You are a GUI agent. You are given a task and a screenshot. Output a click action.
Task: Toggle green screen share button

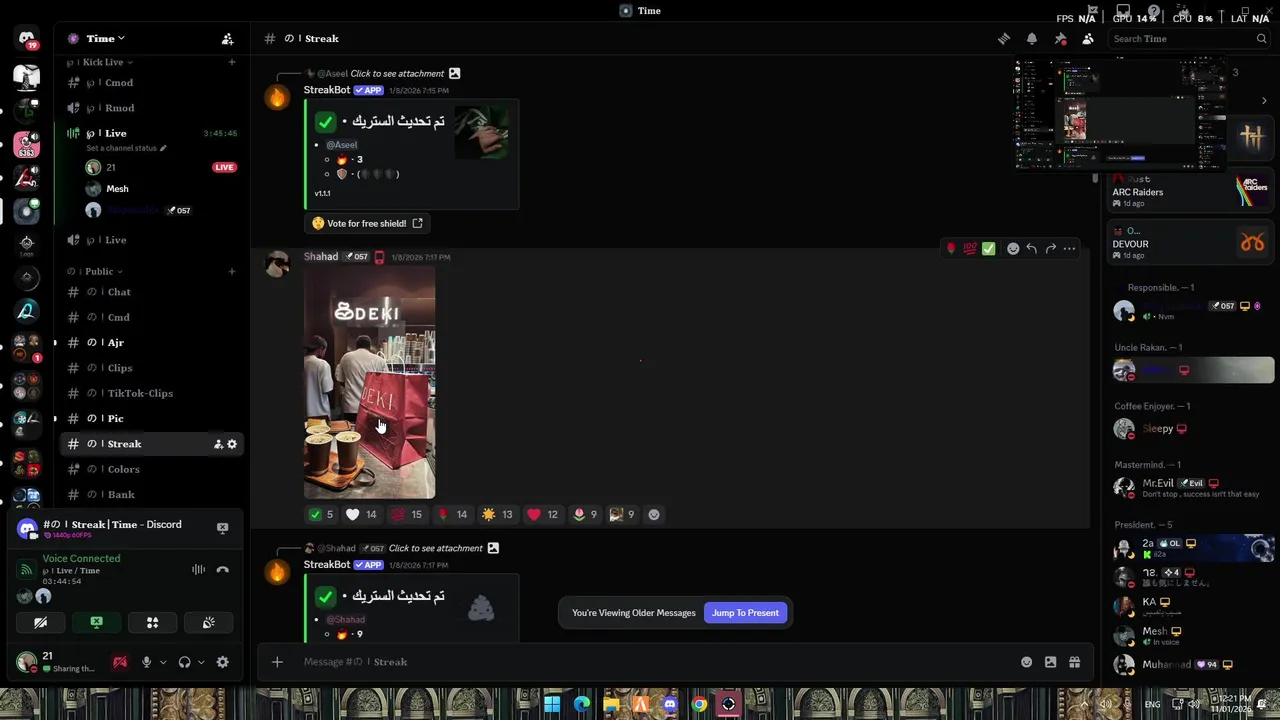pyautogui.click(x=96, y=622)
